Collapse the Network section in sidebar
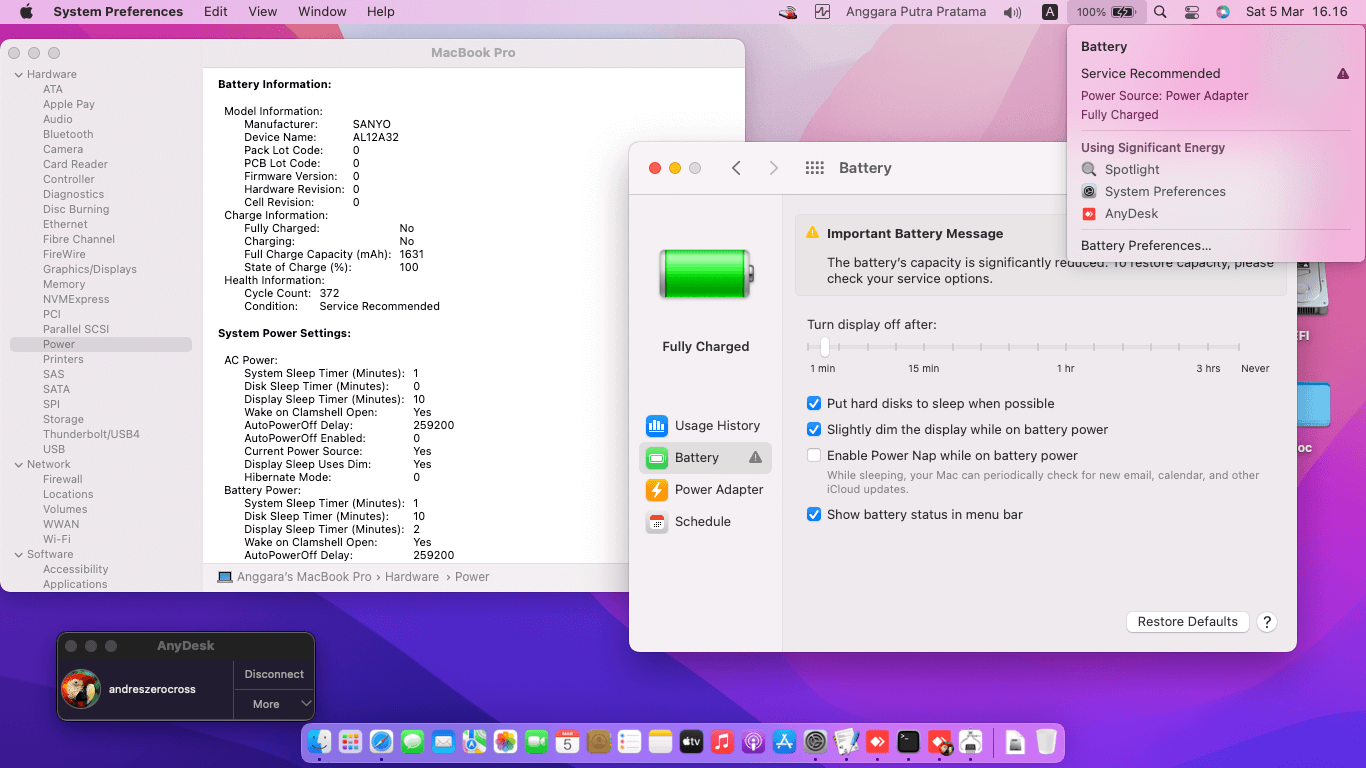 coord(18,465)
